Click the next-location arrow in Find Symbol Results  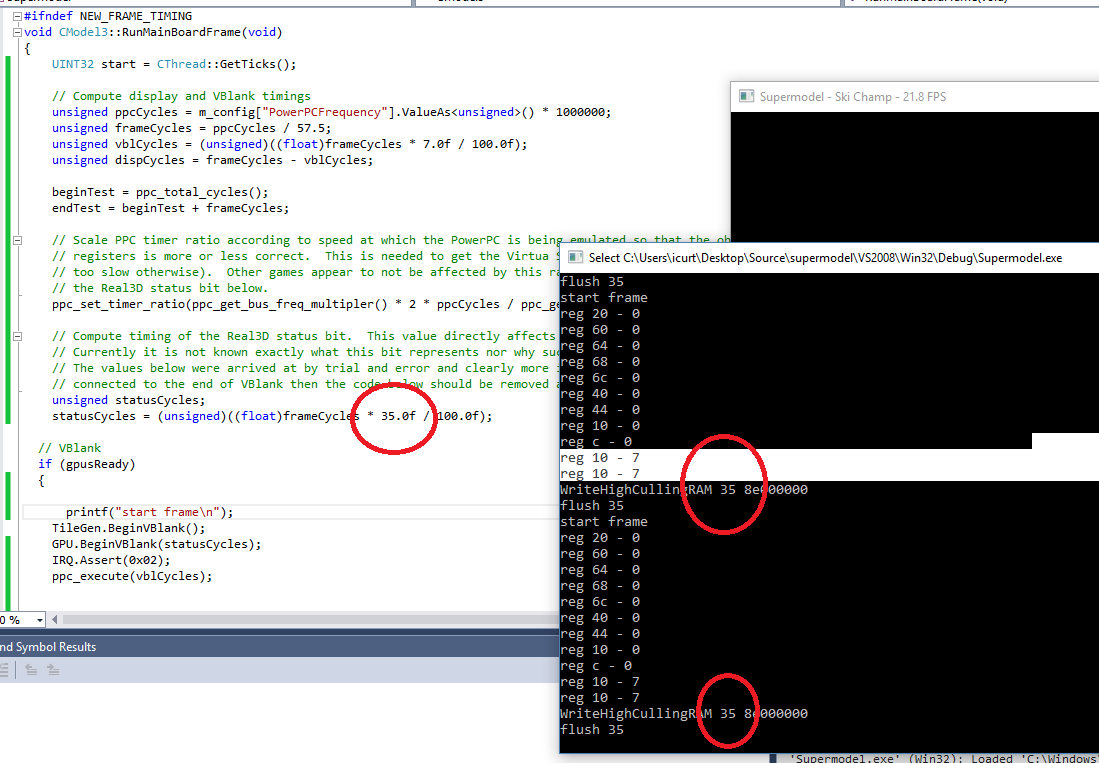click(x=53, y=670)
